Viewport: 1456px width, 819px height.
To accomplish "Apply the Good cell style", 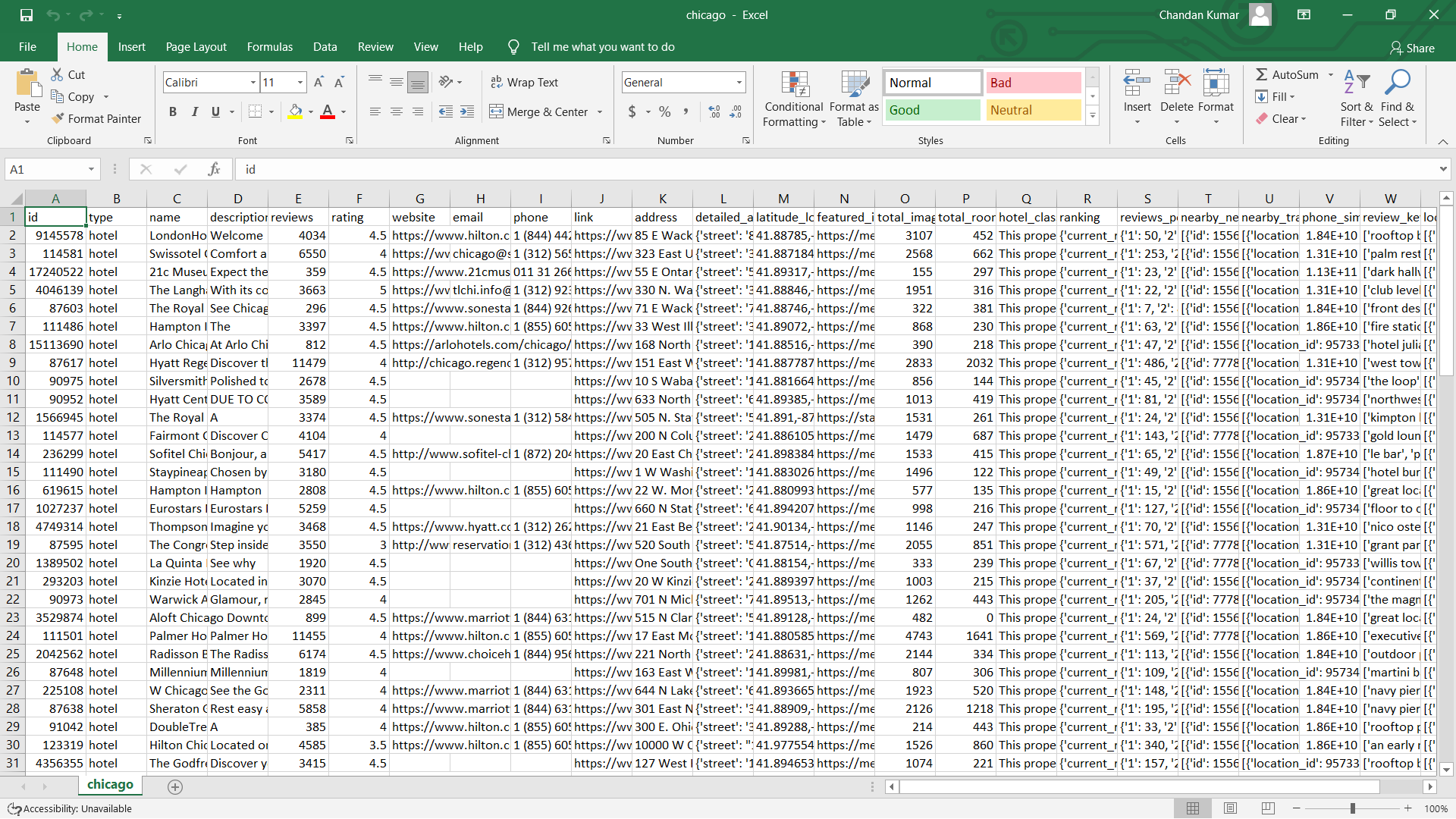I will point(932,110).
